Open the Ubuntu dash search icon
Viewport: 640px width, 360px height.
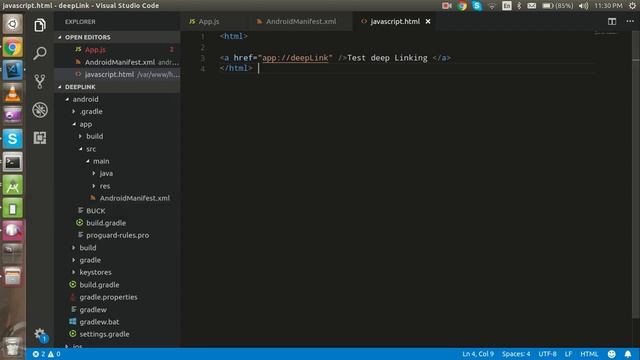13,24
